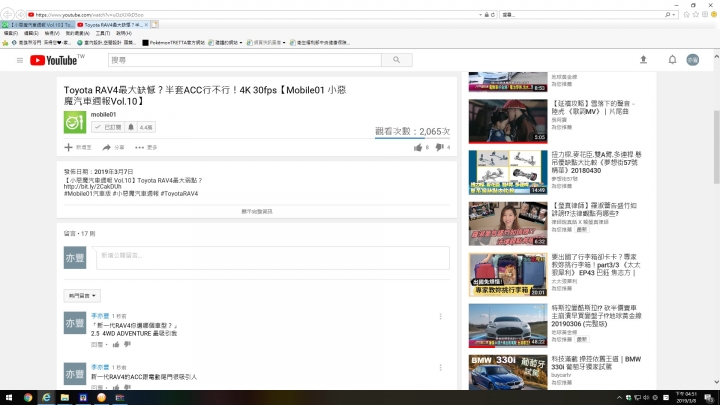This screenshot has height=405, width=720.
Task: Open the Tesla recommended video thumbnail
Action: (508, 326)
